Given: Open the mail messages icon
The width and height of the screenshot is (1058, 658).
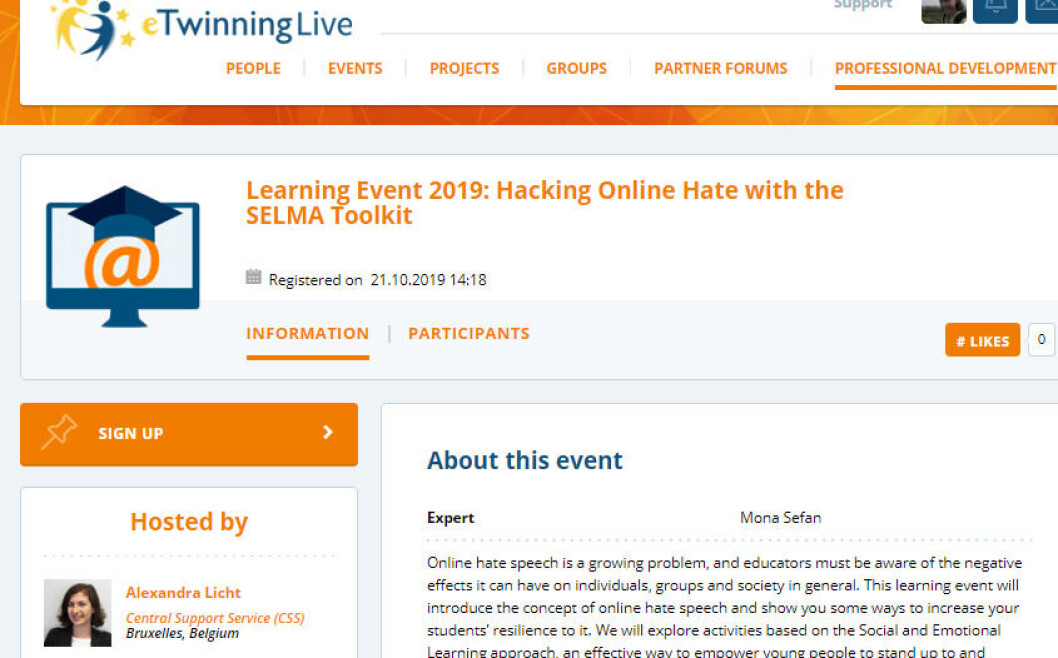Looking at the screenshot, I should pyautogui.click(x=1042, y=11).
